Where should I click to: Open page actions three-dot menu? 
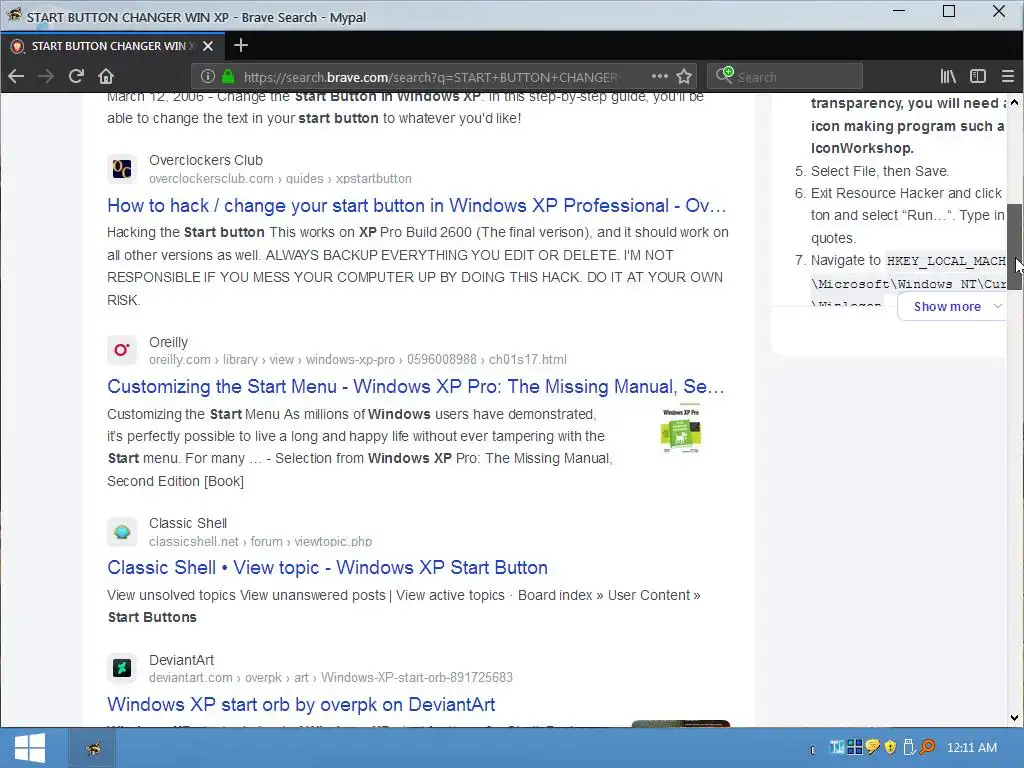(660, 76)
